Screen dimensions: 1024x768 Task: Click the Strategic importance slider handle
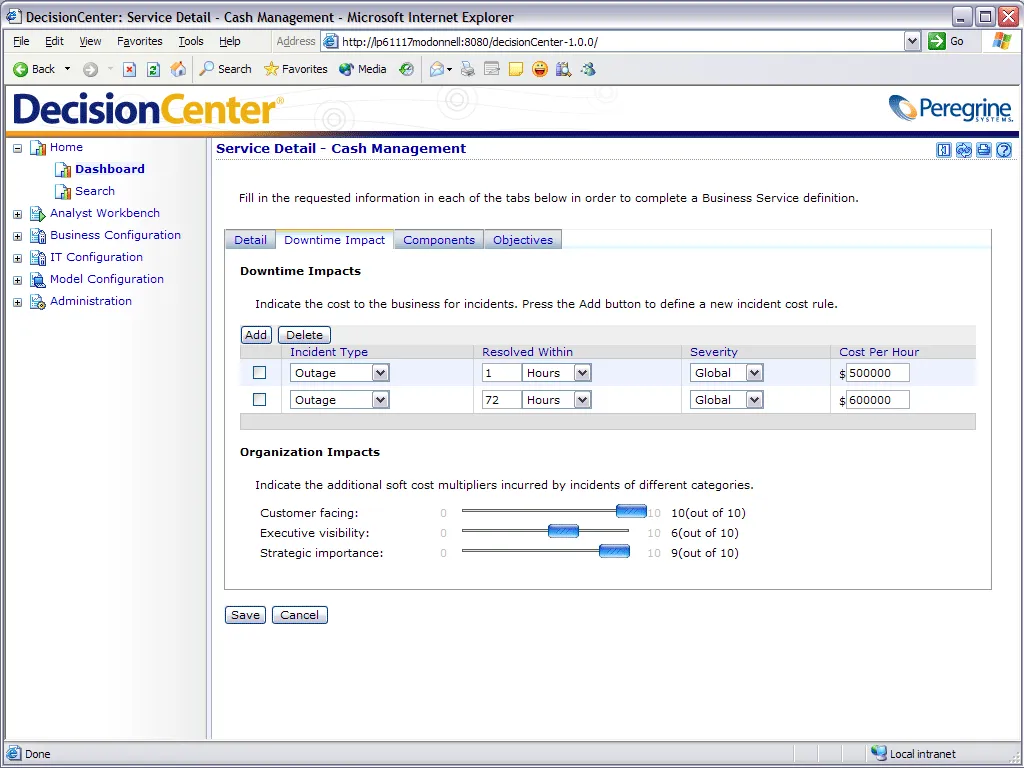point(615,551)
